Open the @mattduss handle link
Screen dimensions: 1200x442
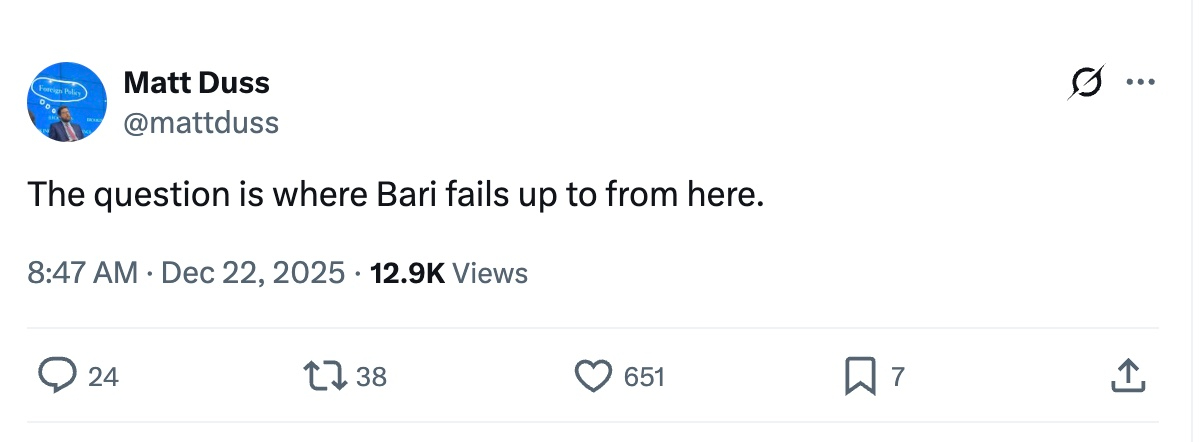point(201,123)
